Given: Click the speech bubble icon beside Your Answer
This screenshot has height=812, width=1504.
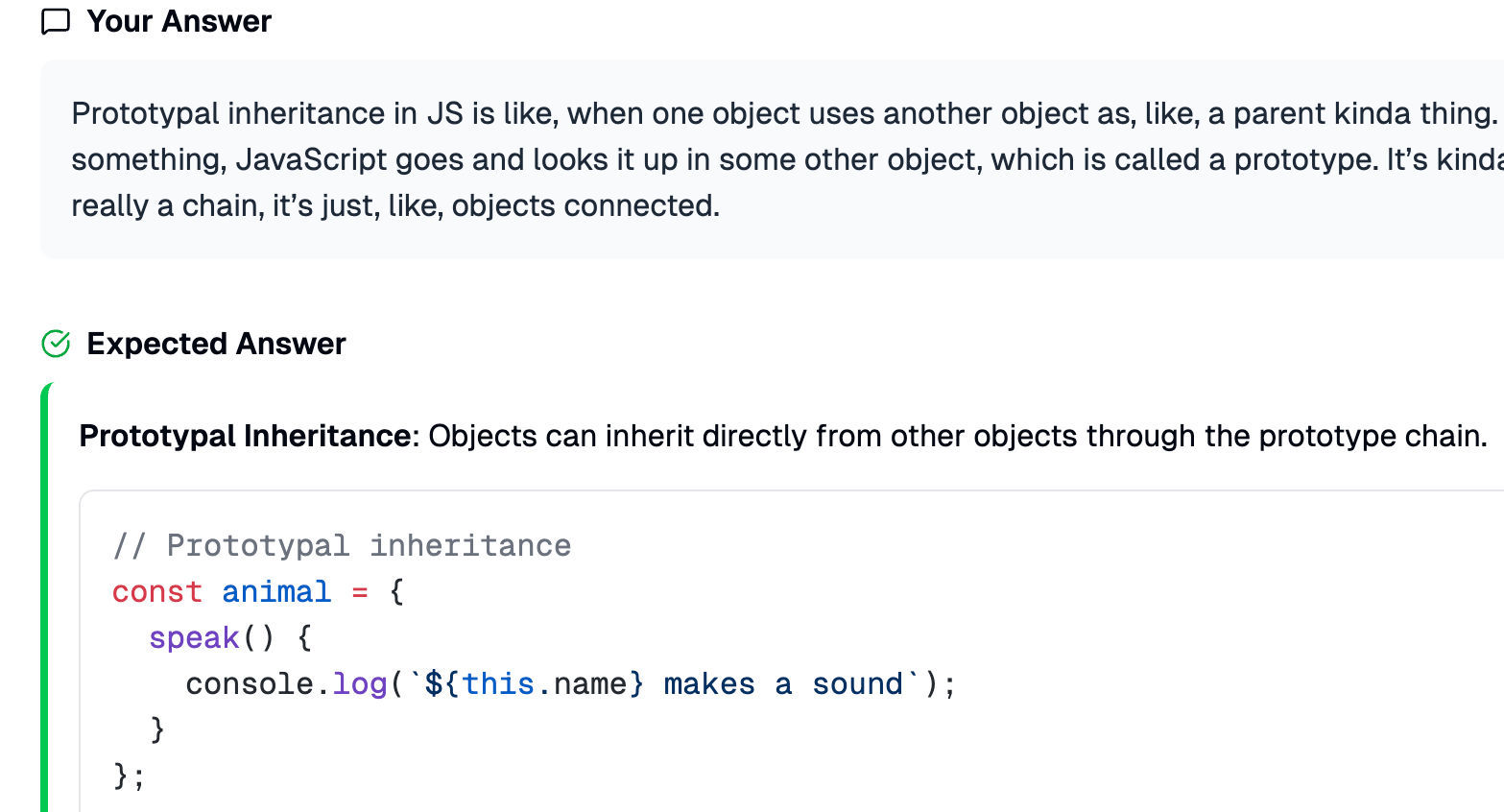Looking at the screenshot, I should tap(56, 22).
